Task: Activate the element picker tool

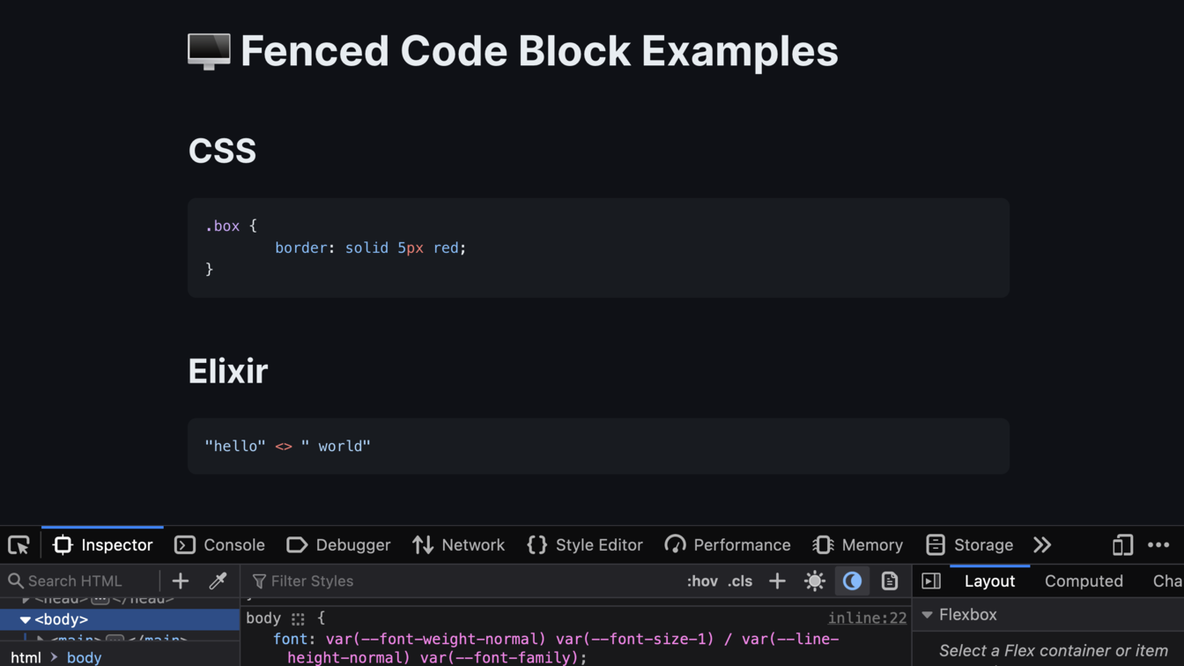Action: [19, 545]
